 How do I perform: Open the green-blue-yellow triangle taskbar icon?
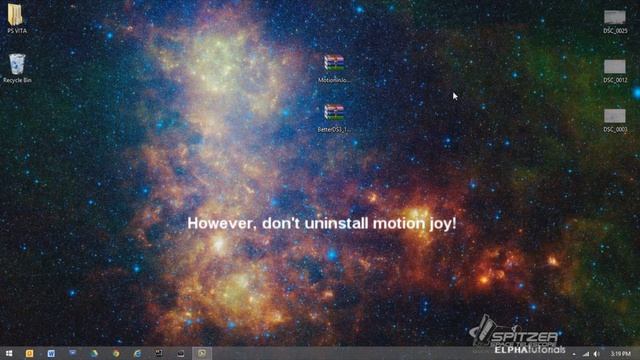(94, 353)
